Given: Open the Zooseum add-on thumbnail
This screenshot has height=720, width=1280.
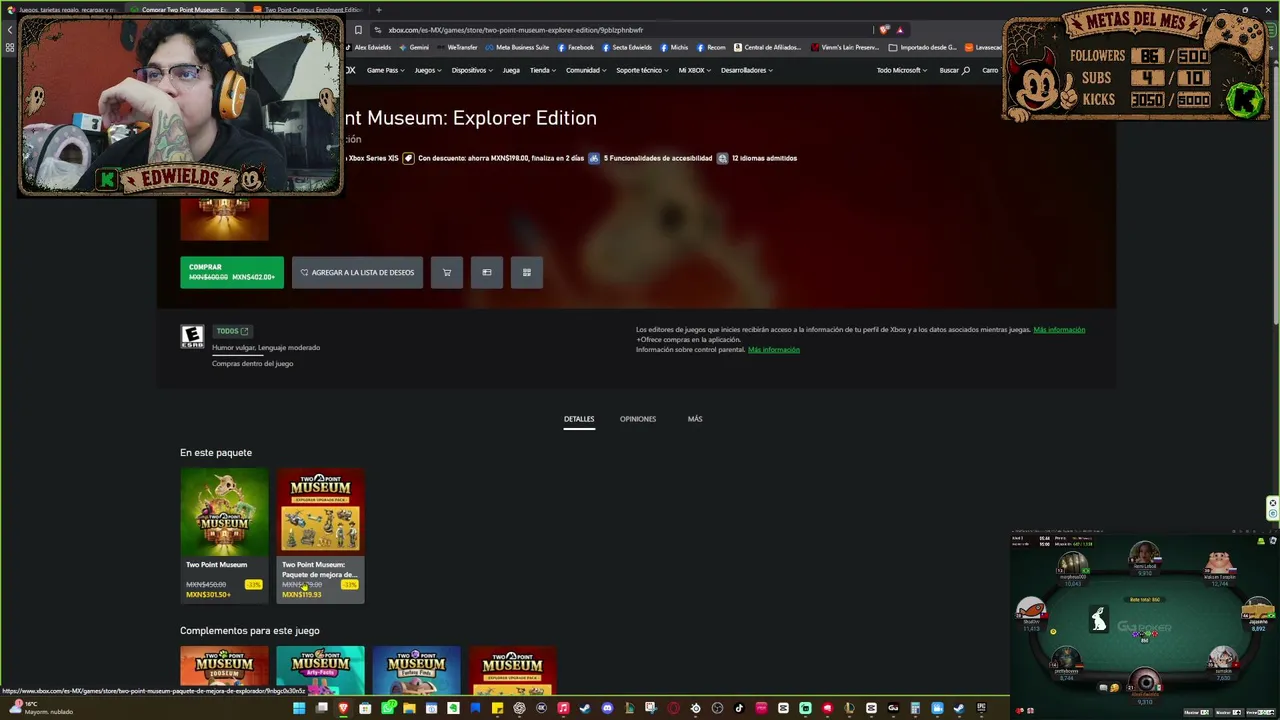Looking at the screenshot, I should point(224,670).
